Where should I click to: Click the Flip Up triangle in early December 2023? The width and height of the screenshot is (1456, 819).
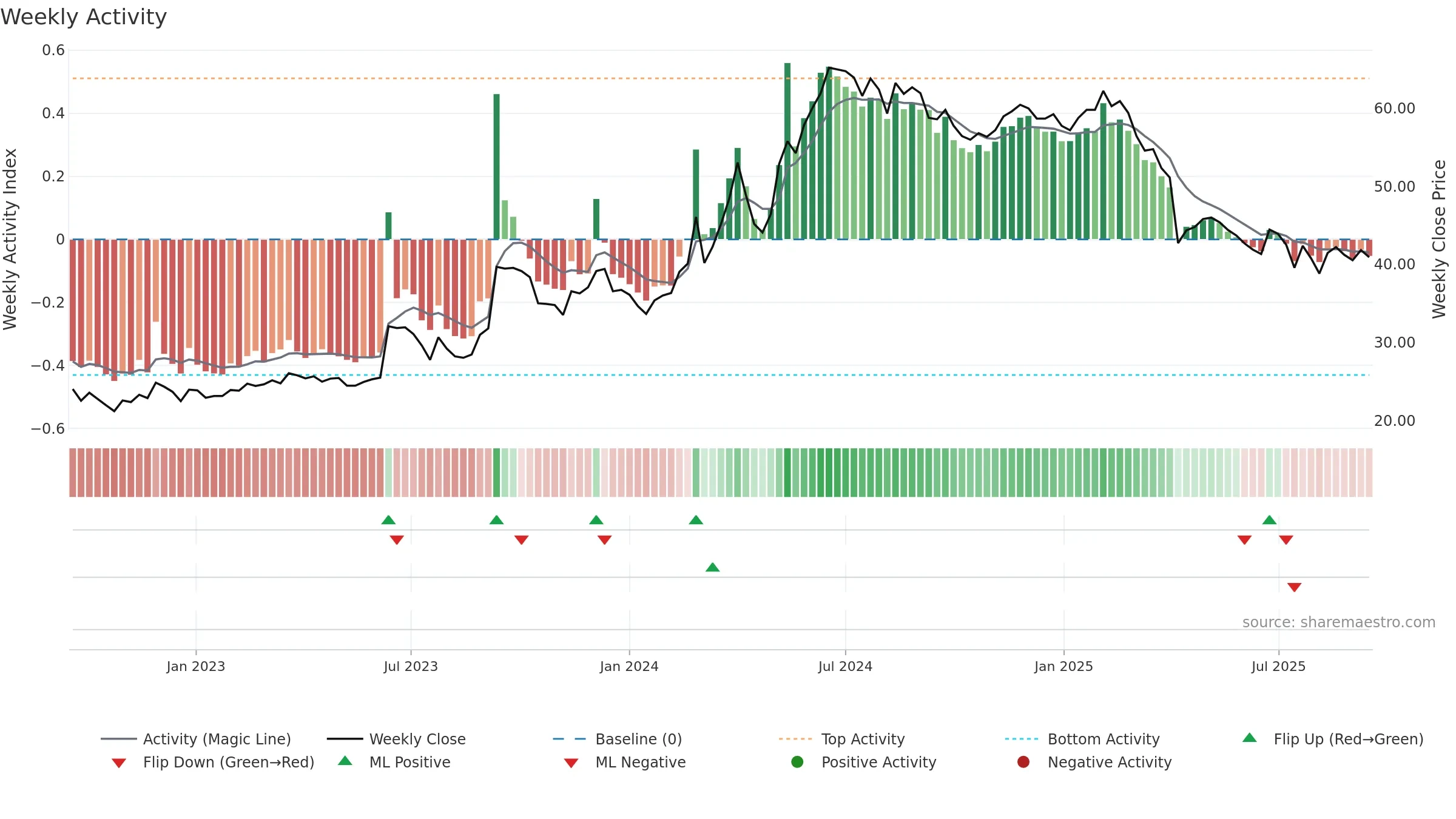coord(596,520)
